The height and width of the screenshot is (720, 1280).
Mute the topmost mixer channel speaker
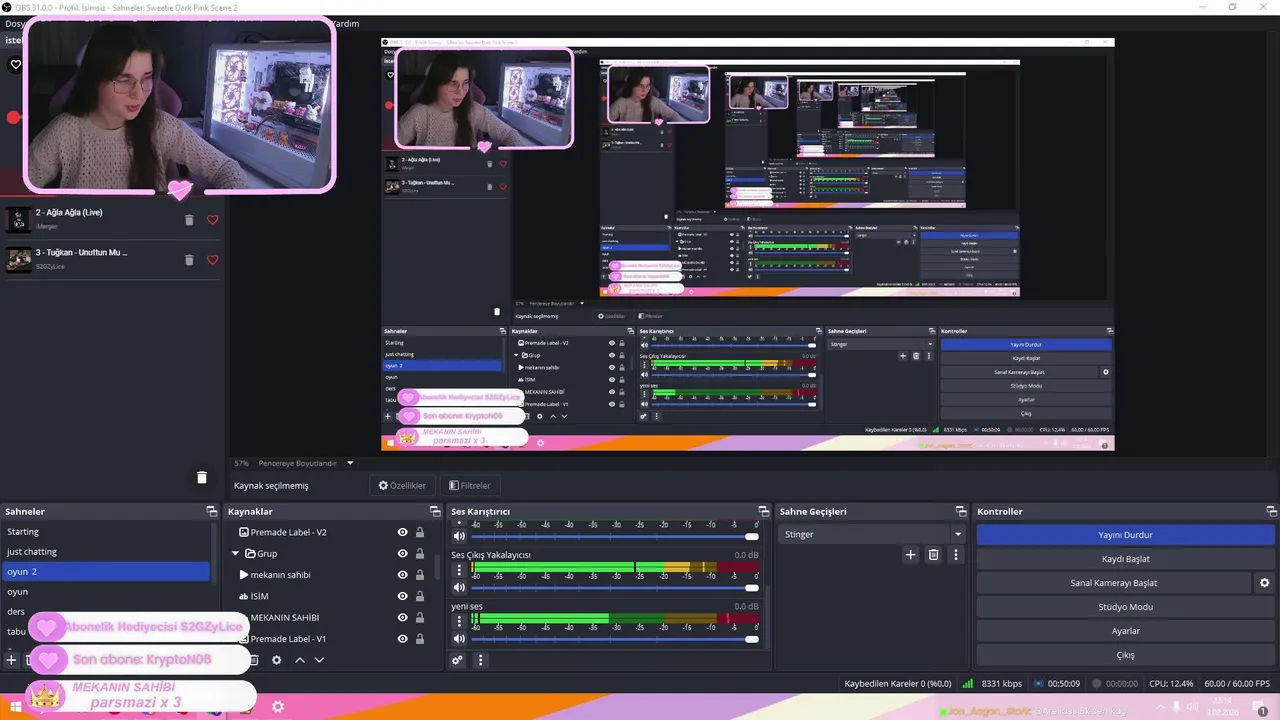point(459,536)
